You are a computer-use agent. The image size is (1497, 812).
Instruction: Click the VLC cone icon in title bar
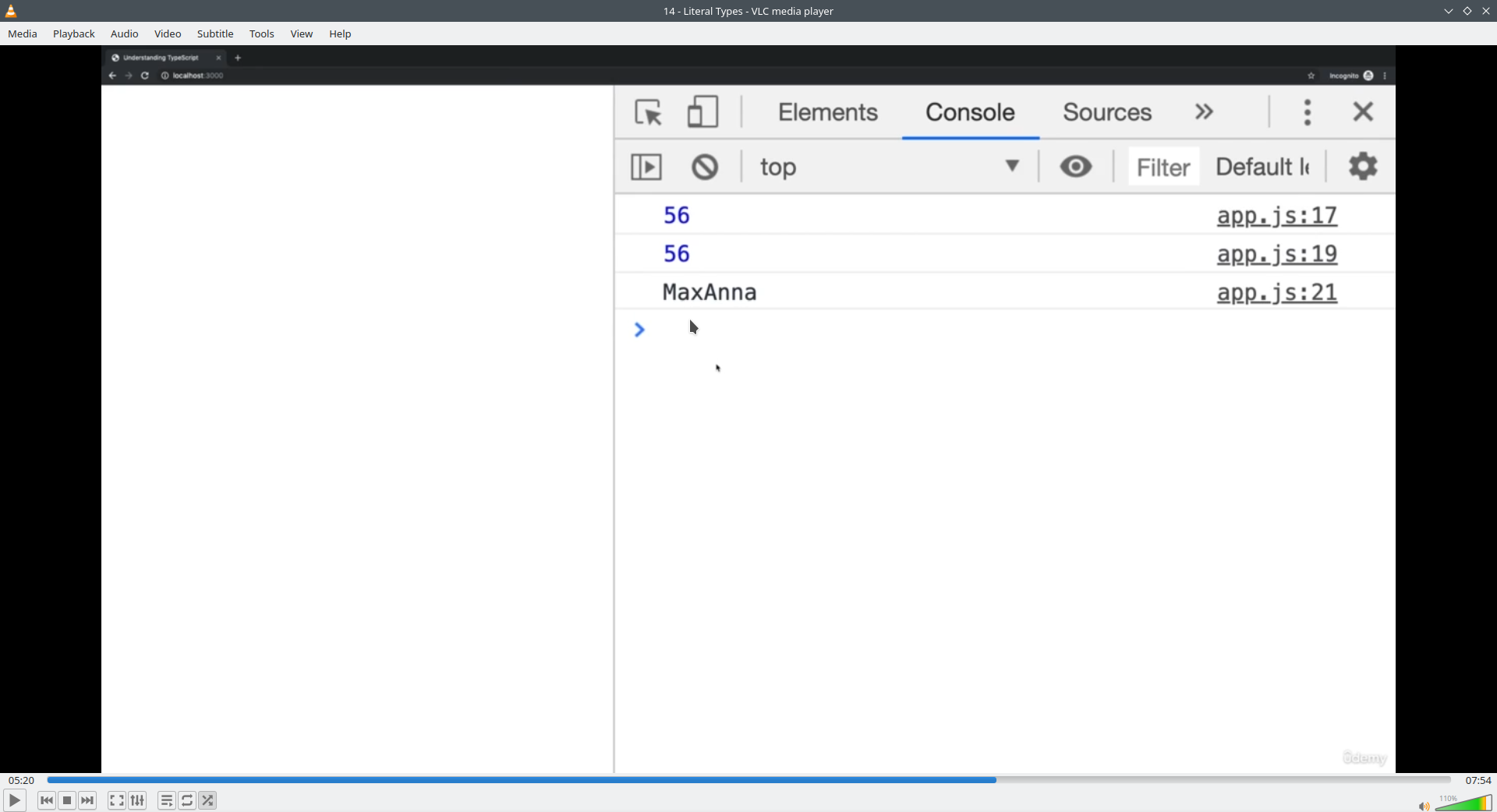tap(11, 11)
